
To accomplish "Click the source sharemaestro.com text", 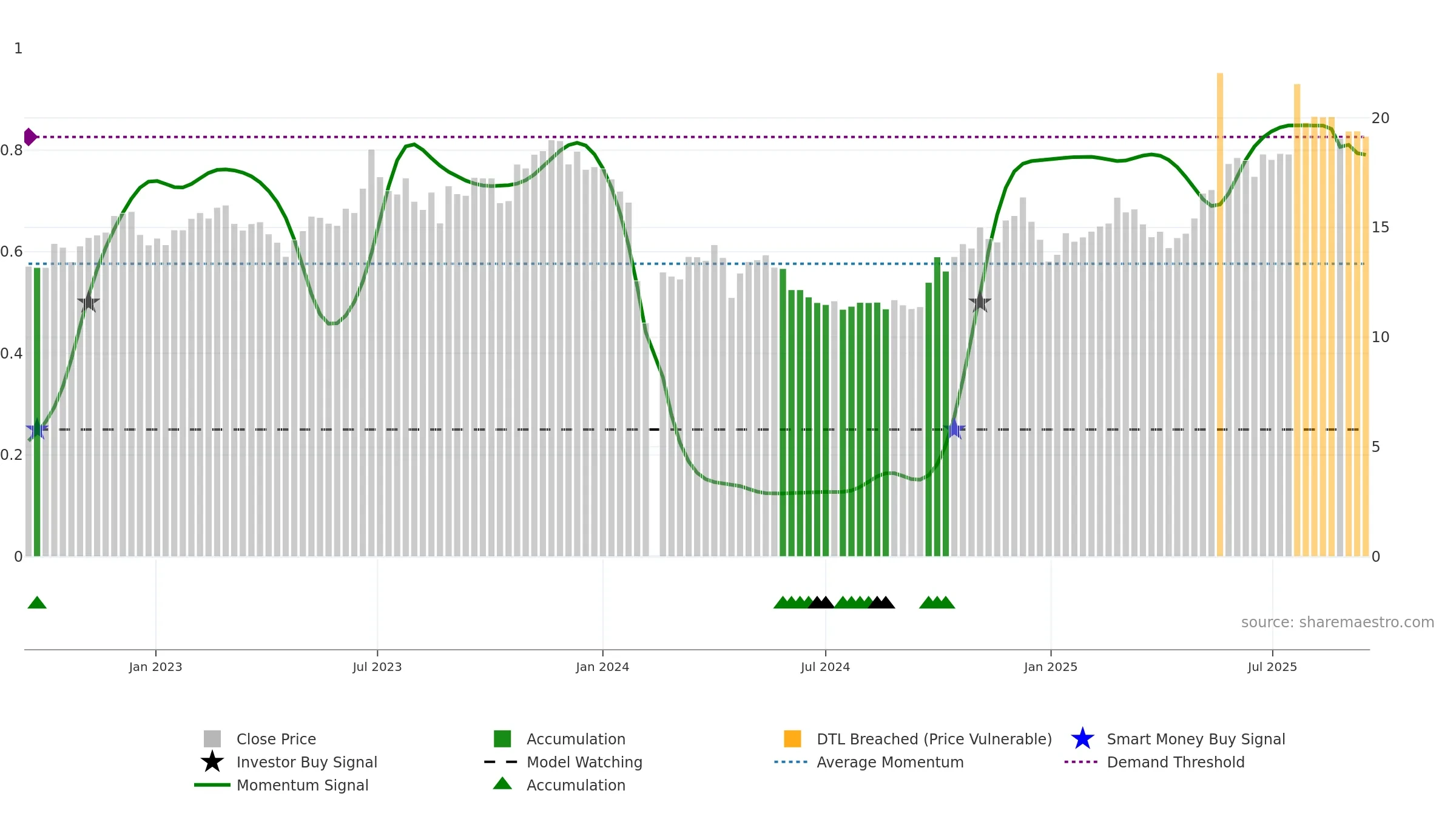I will click(x=1338, y=622).
